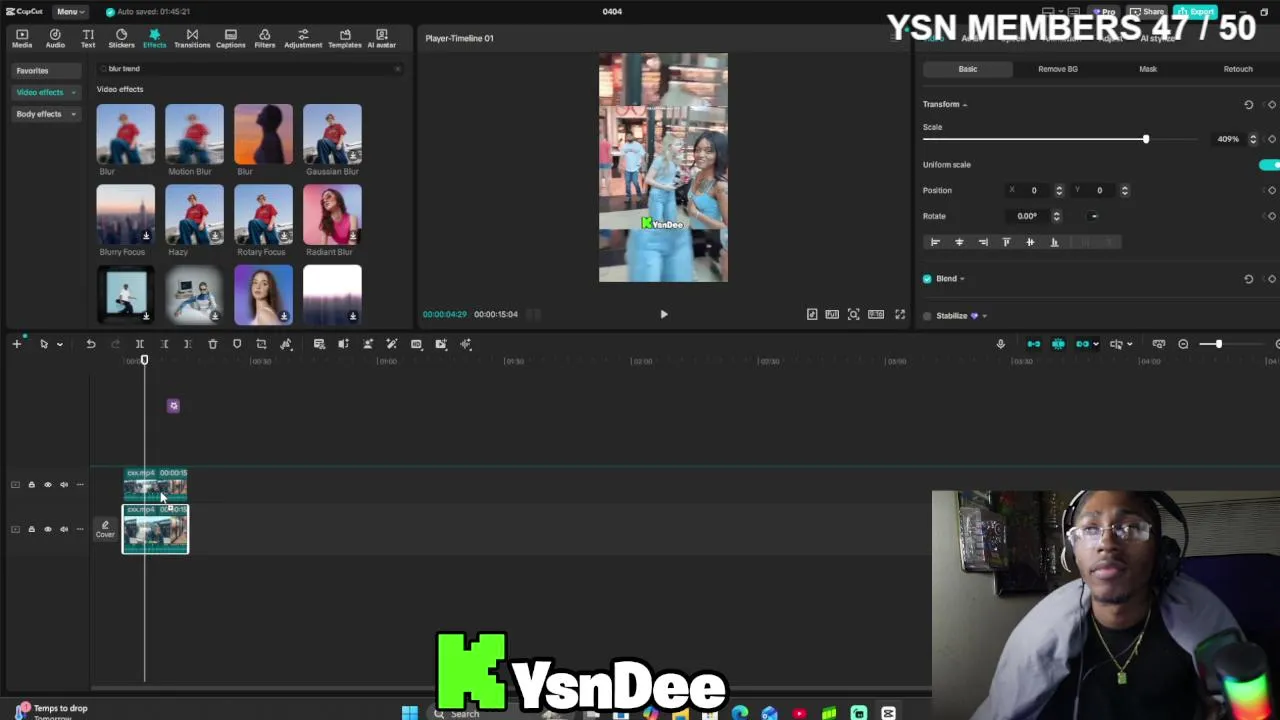The image size is (1280, 720).
Task: Adjust the Rotate value stepper
Action: [x=1056, y=216]
